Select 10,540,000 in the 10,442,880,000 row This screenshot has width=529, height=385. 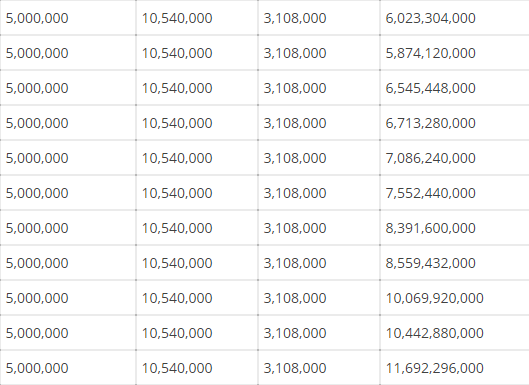point(197,333)
